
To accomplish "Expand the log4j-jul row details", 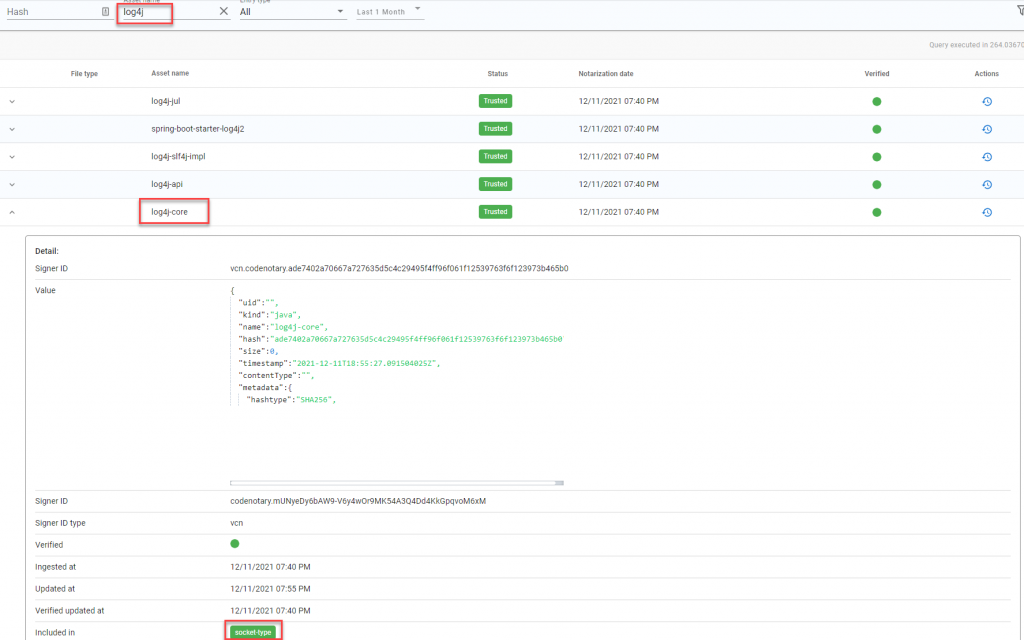I will (12, 101).
